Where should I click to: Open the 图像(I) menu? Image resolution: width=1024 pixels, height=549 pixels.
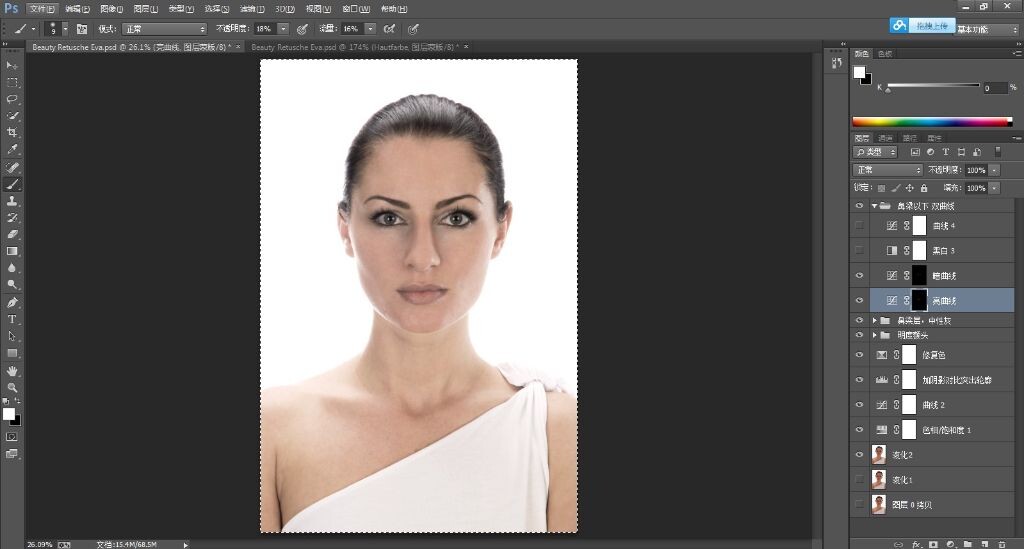pyautogui.click(x=112, y=9)
